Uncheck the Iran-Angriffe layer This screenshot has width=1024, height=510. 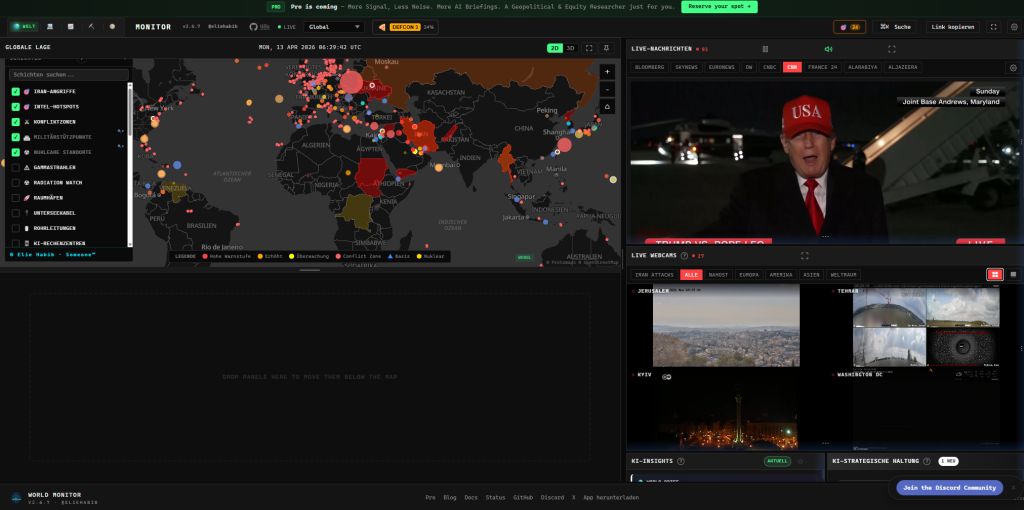(x=16, y=91)
